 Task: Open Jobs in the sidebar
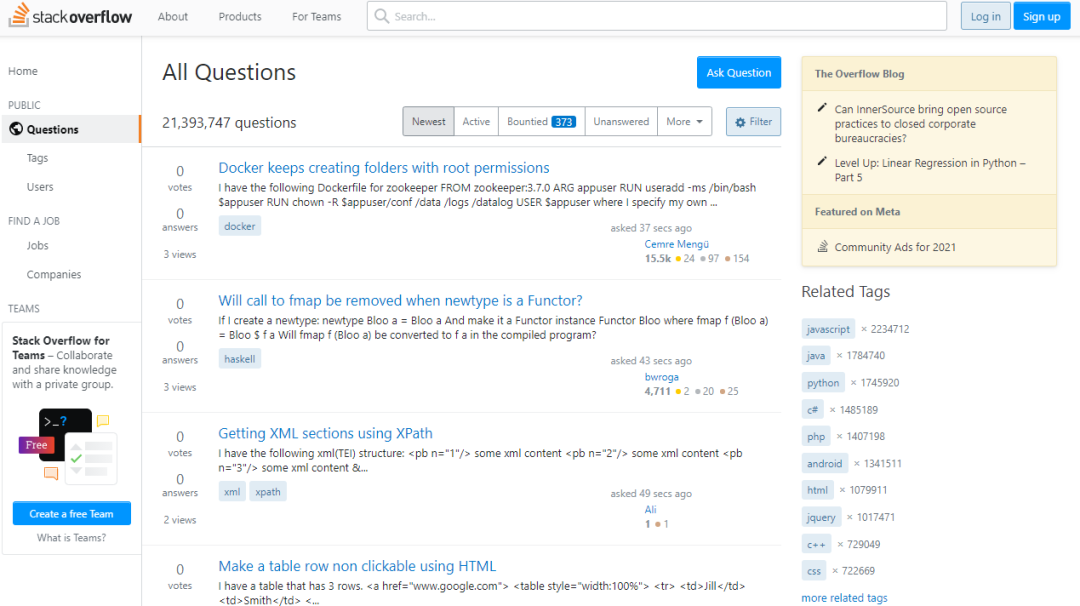37,245
